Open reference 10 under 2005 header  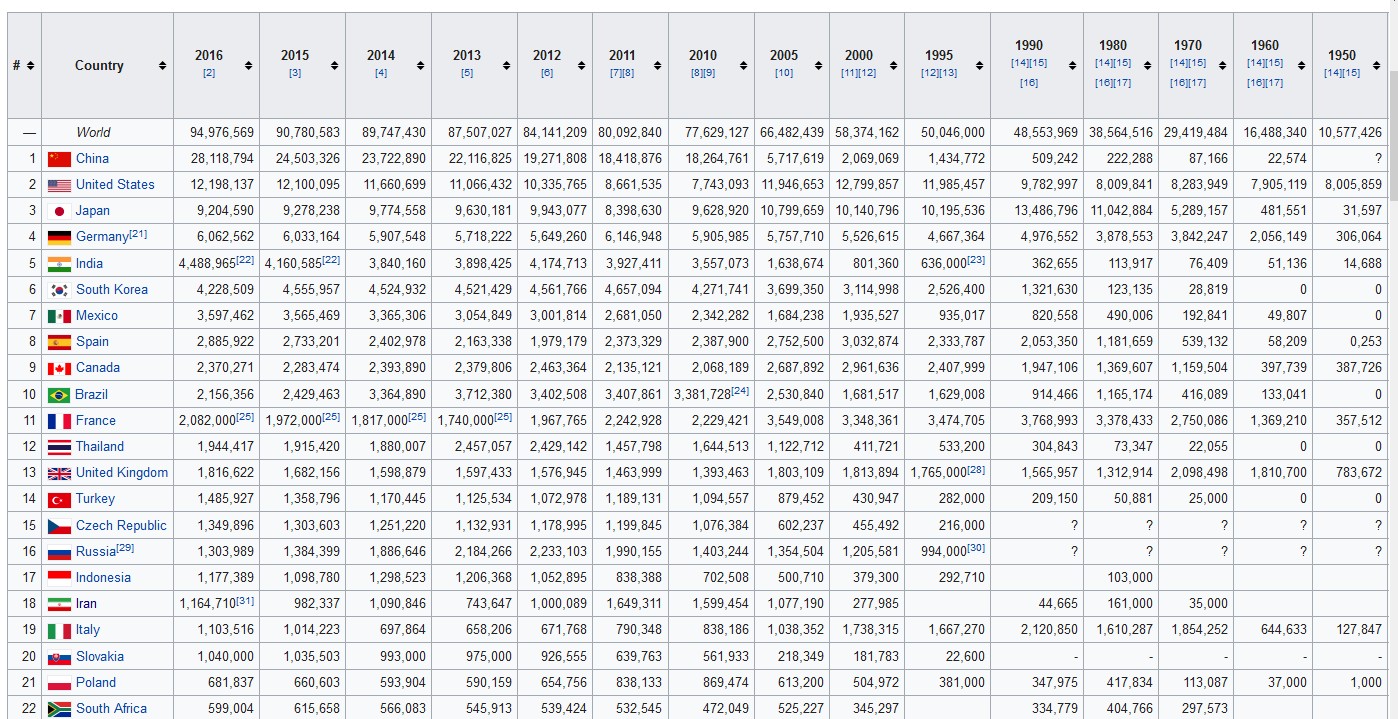pos(784,73)
